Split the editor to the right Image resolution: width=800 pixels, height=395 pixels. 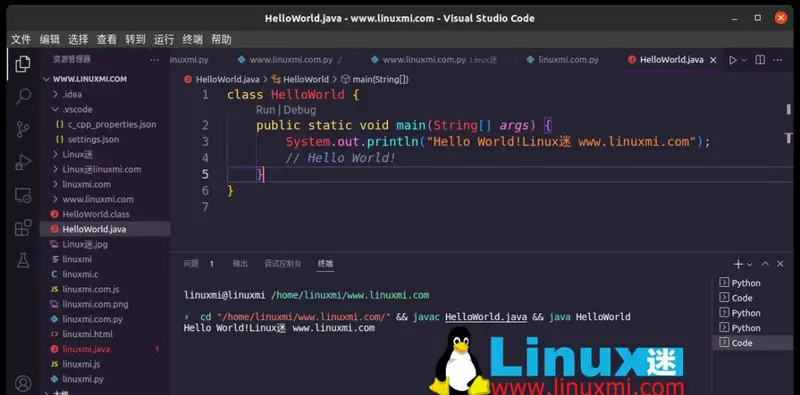tap(760, 60)
